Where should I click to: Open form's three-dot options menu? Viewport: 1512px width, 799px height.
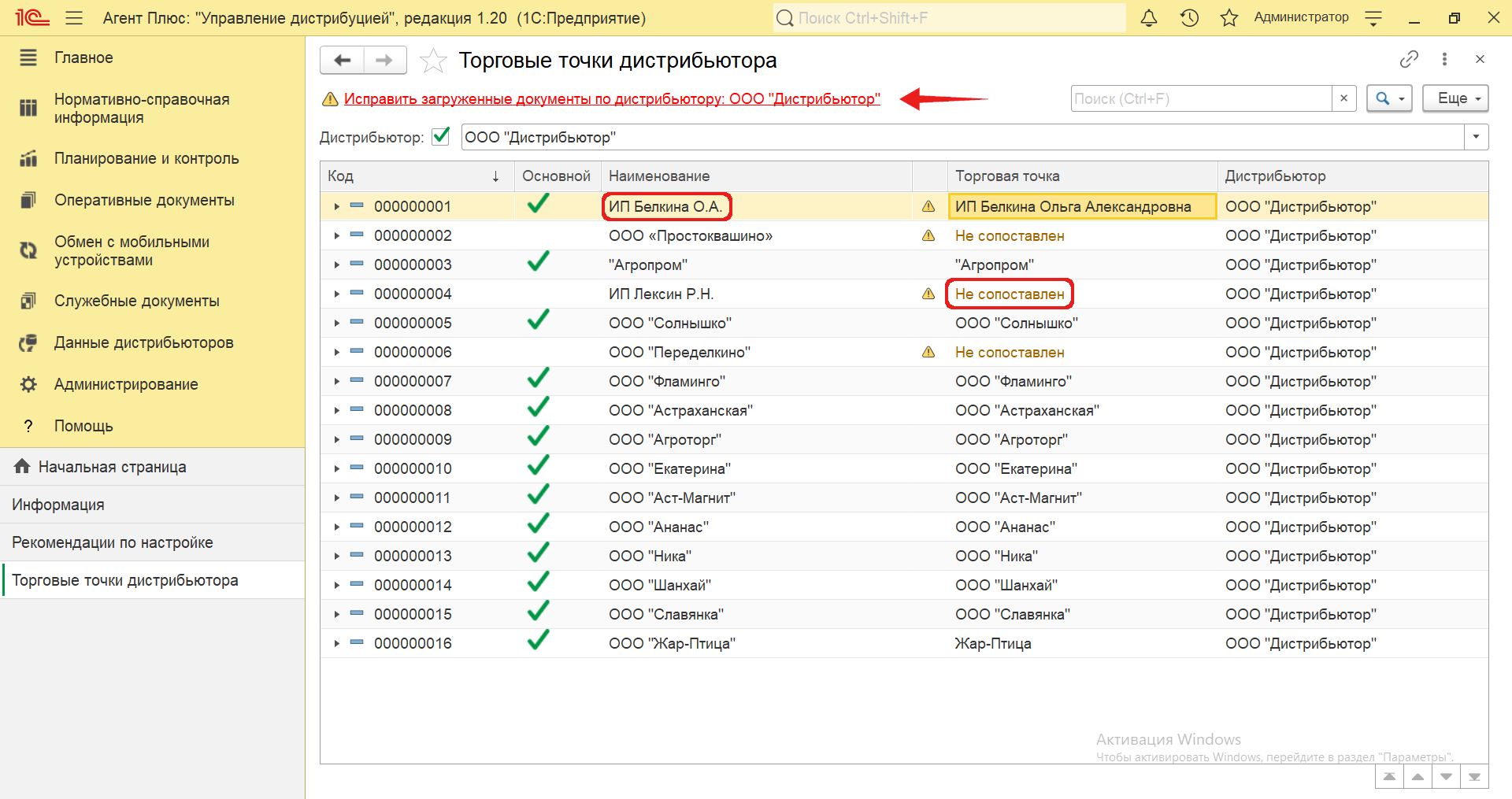pos(1444,59)
